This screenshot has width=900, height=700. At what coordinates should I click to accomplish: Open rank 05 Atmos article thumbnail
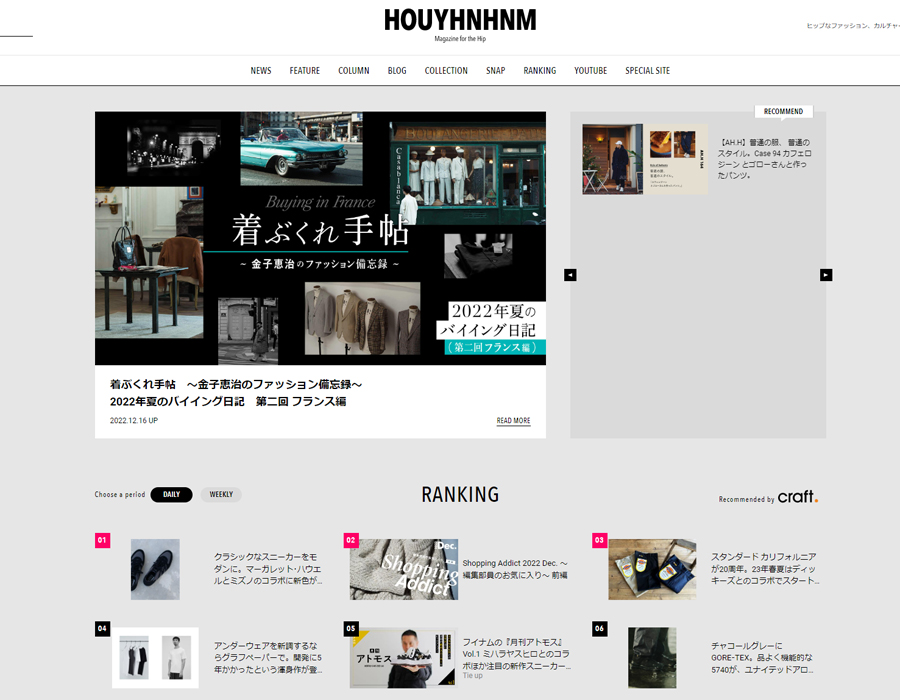pyautogui.click(x=403, y=657)
